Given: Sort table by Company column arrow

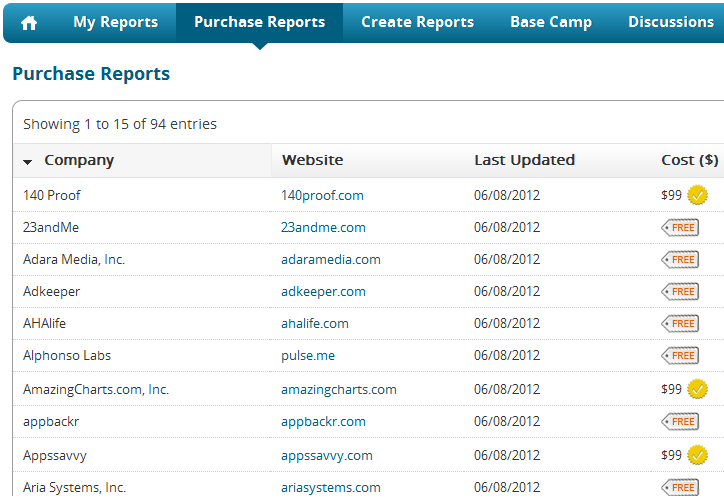Looking at the screenshot, I should (x=28, y=162).
